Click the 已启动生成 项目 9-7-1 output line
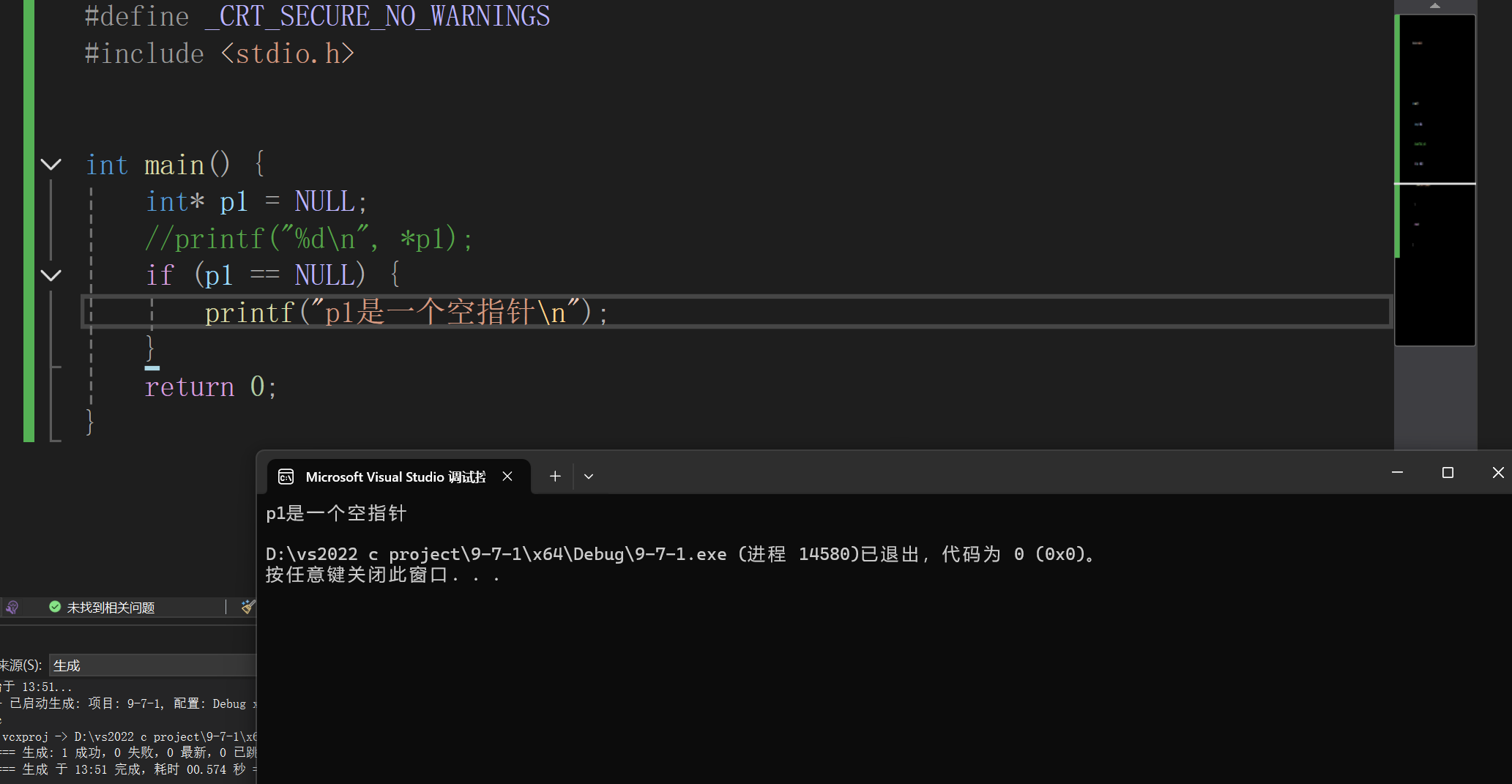Screen dimensions: 1512x784 coord(128,703)
